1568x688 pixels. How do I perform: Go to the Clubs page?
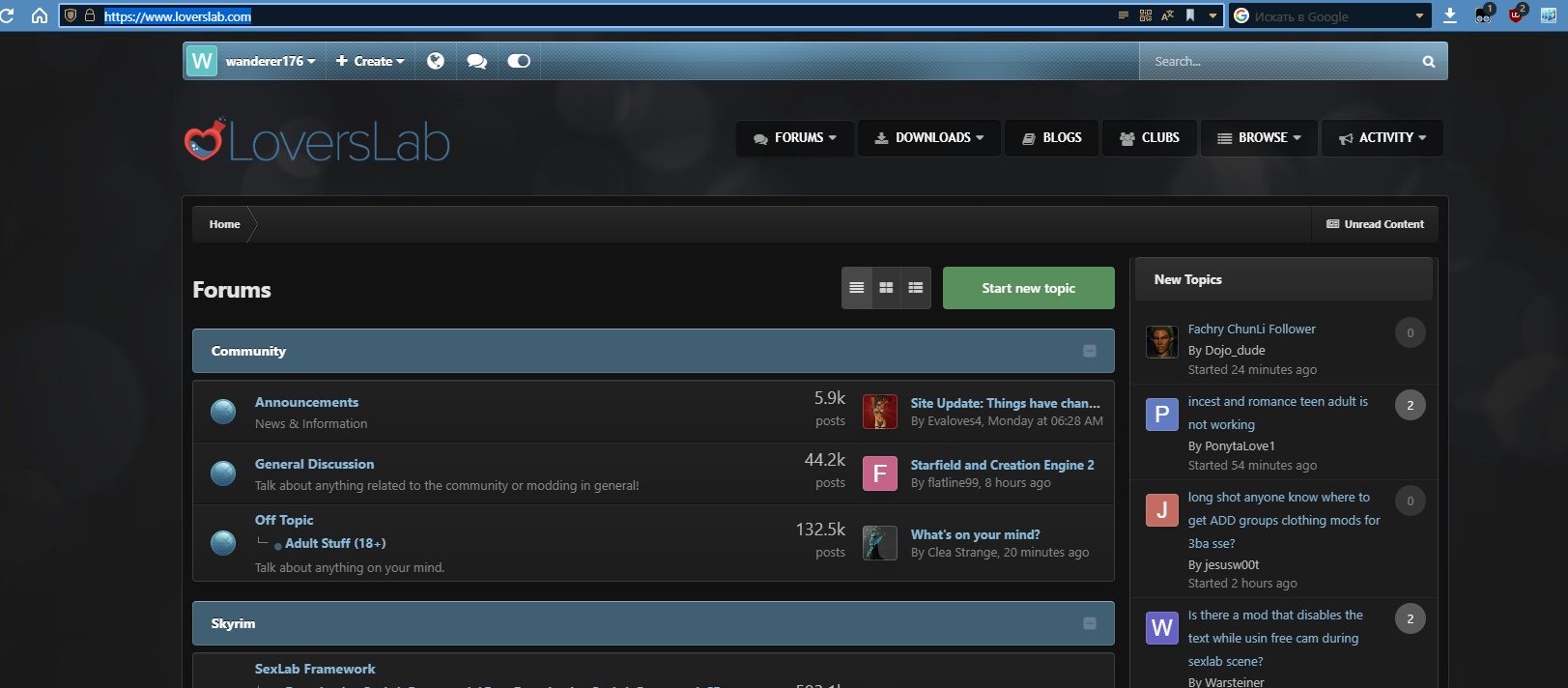click(x=1150, y=137)
